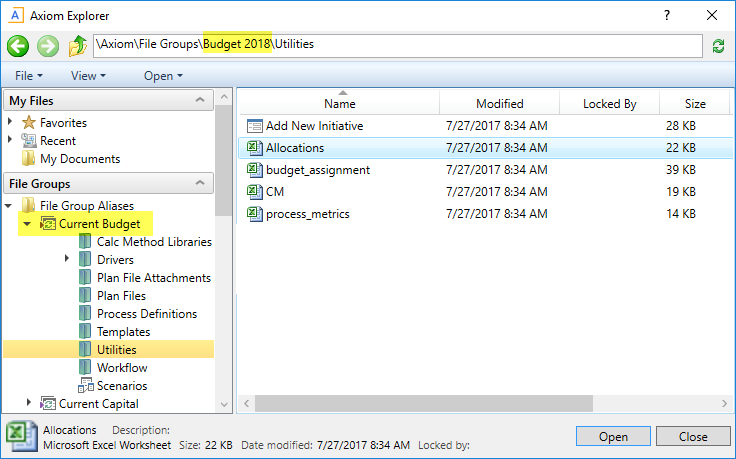
Task: Click the budget_assignment Excel file icon
Action: [x=254, y=170]
